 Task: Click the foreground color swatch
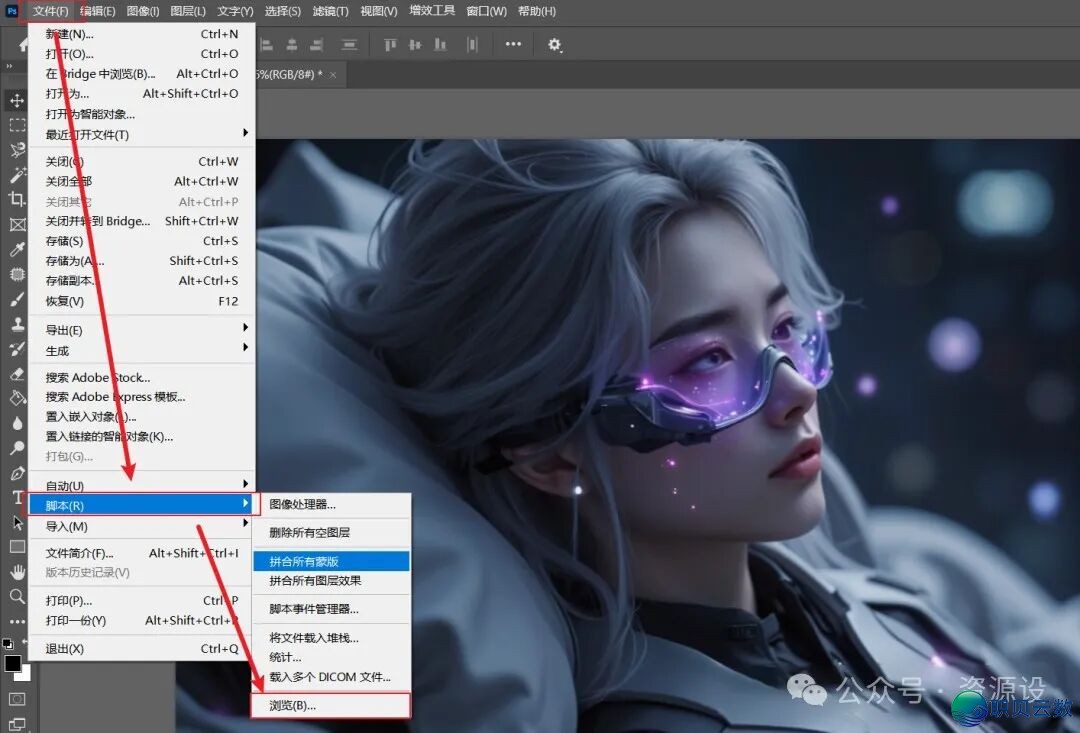coord(14,662)
